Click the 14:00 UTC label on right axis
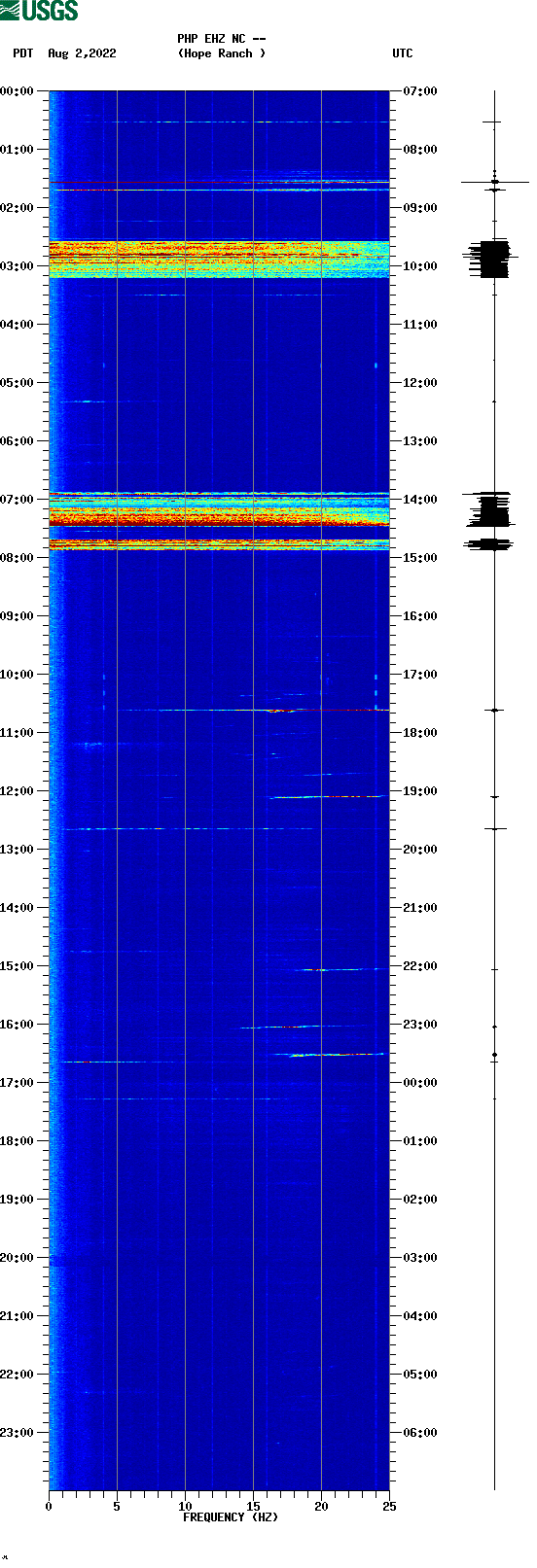 click(420, 500)
